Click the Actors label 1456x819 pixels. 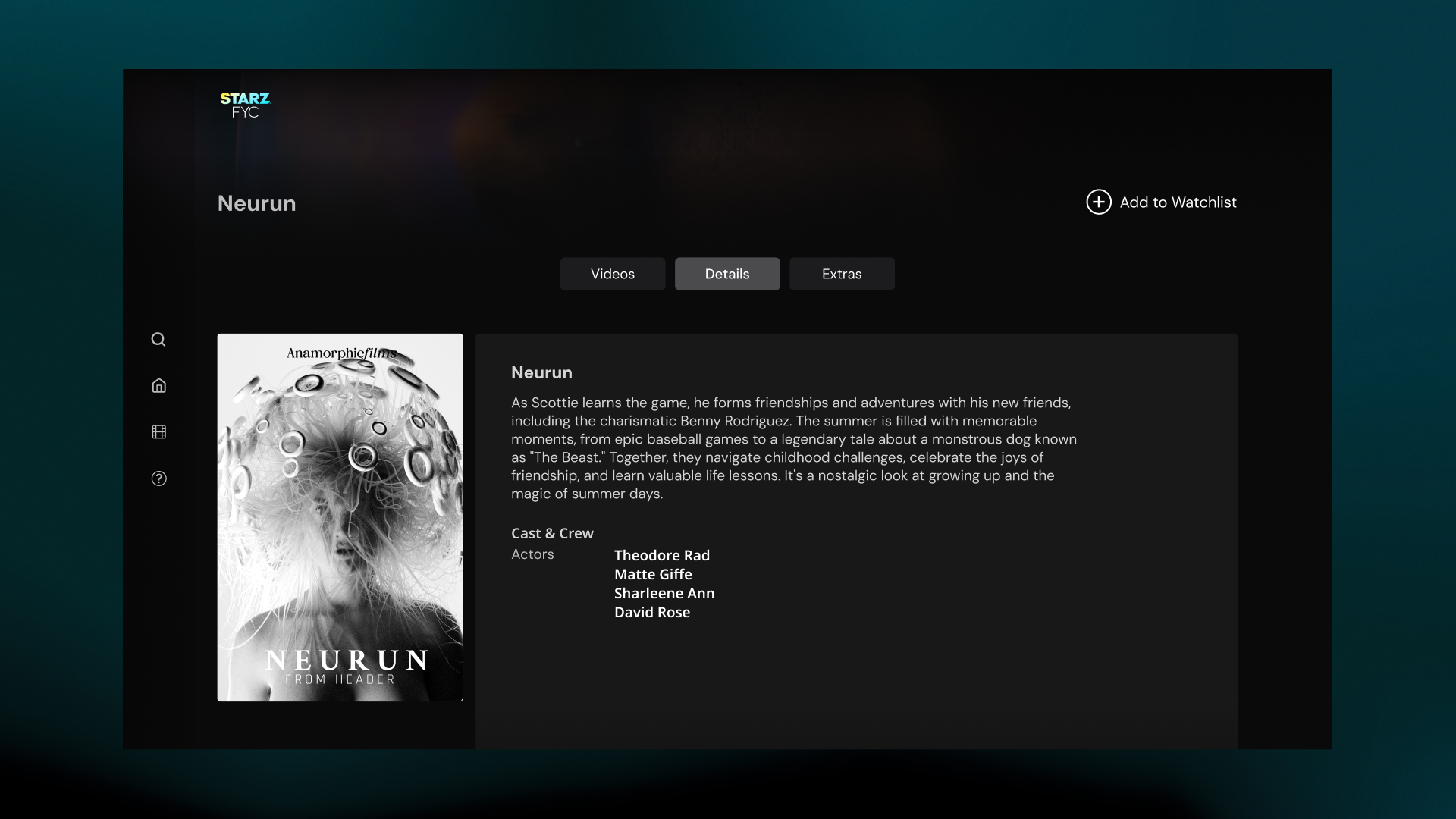(x=532, y=554)
